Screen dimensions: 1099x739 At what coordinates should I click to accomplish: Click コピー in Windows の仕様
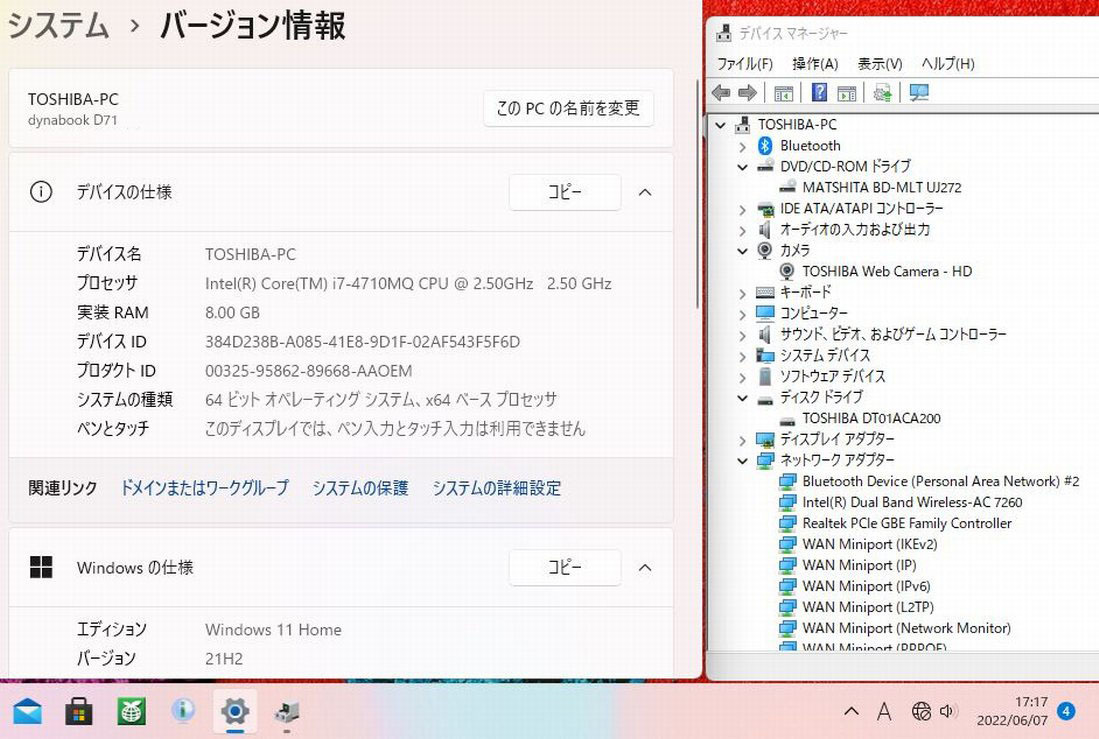(565, 567)
